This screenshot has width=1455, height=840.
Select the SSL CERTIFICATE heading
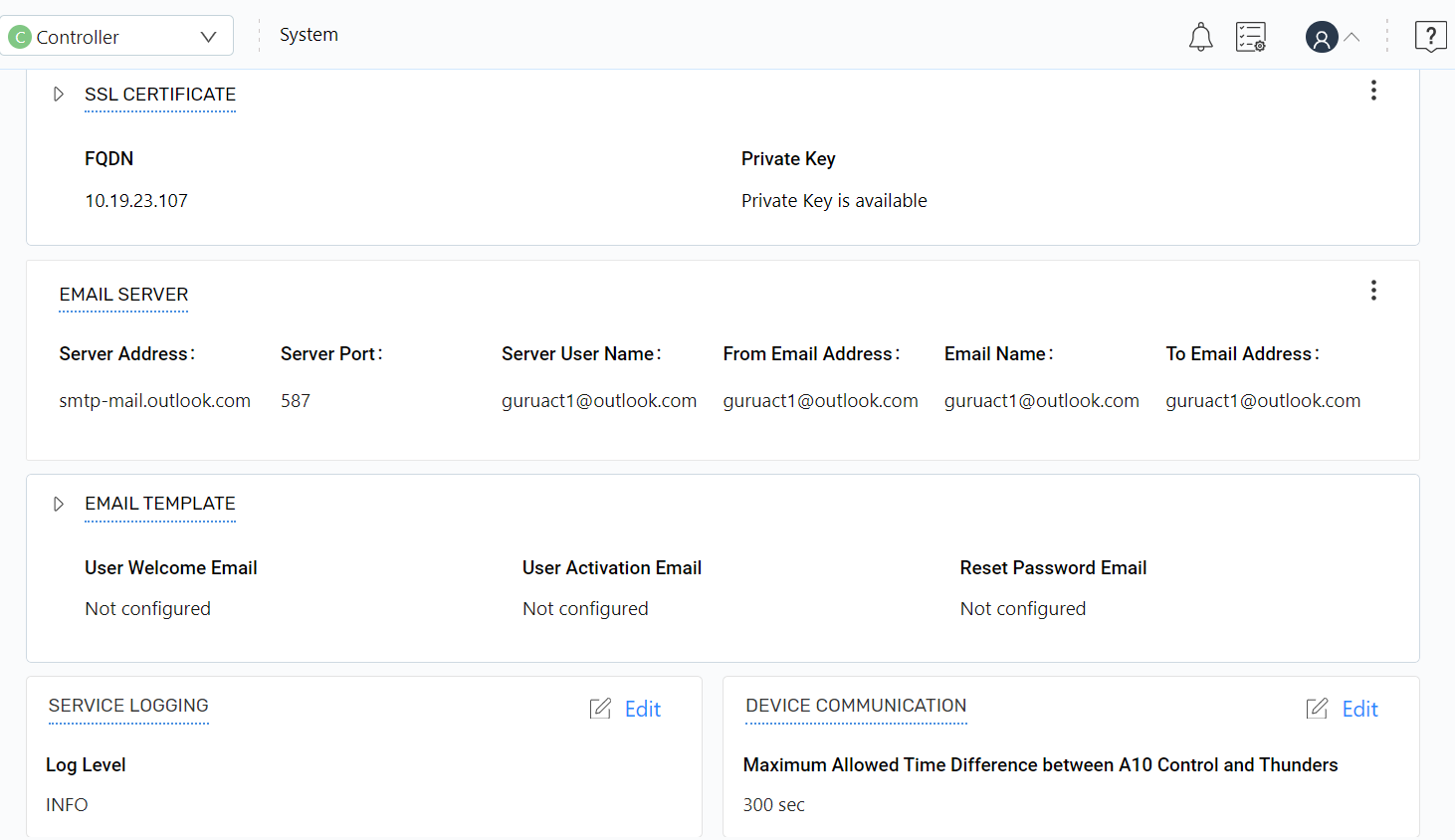pyautogui.click(x=160, y=95)
